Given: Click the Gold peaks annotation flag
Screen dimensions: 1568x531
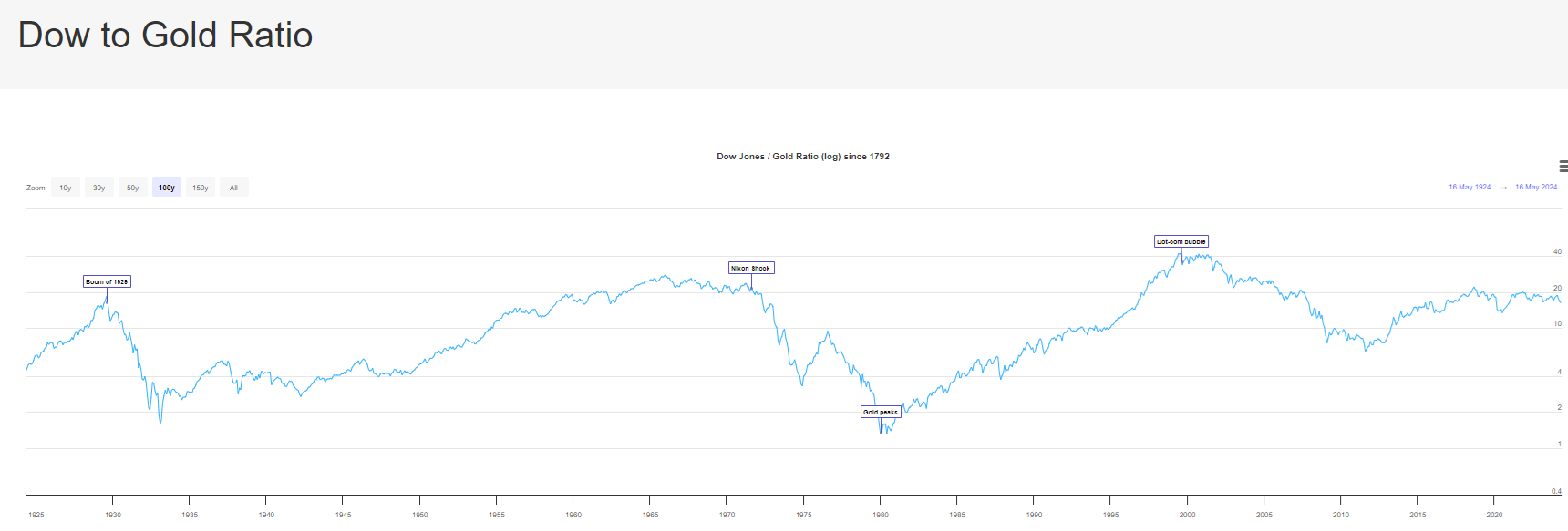Looking at the screenshot, I should [881, 412].
